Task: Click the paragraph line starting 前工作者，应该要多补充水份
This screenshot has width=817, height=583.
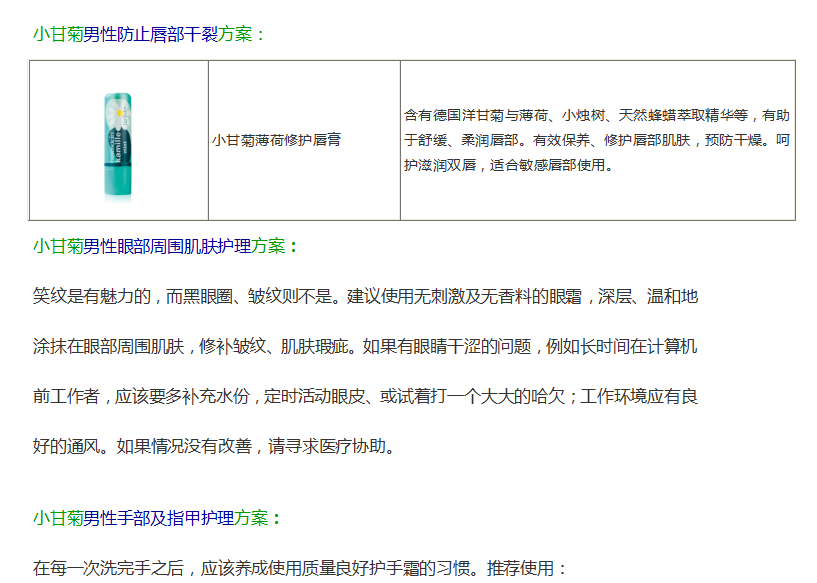Action: 365,396
